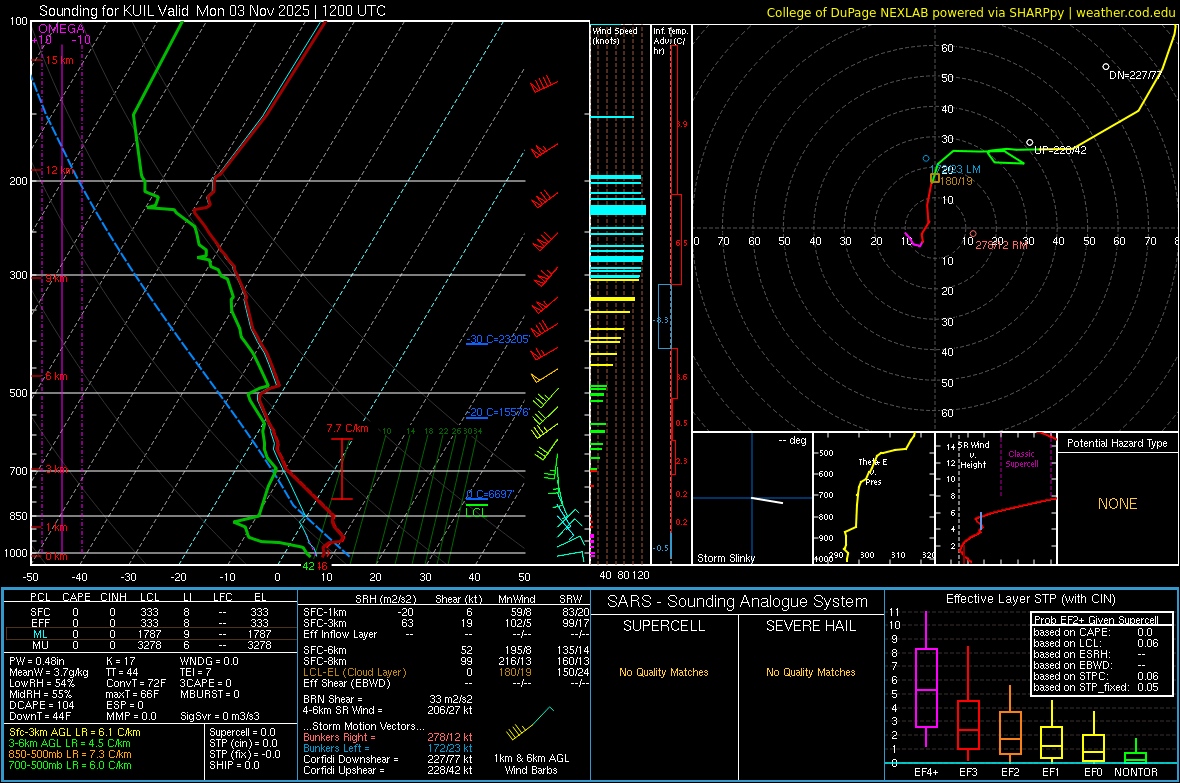Click the 'DN=227/77' hodograph marker label

(x=1135, y=75)
